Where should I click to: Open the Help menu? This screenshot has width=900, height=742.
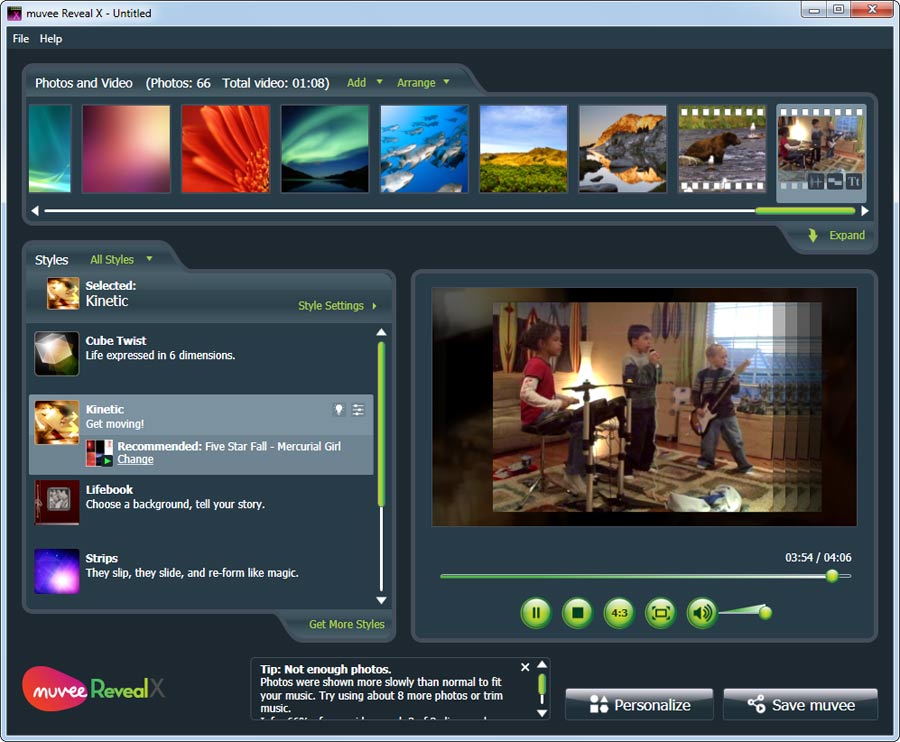(x=51, y=39)
